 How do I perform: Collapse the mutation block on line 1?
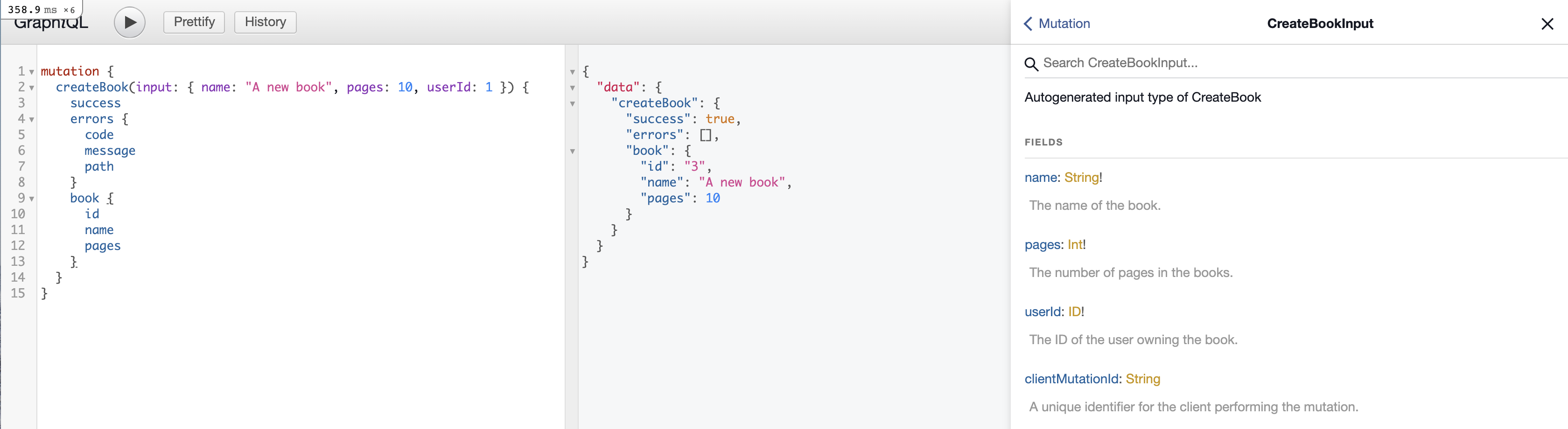point(32,72)
